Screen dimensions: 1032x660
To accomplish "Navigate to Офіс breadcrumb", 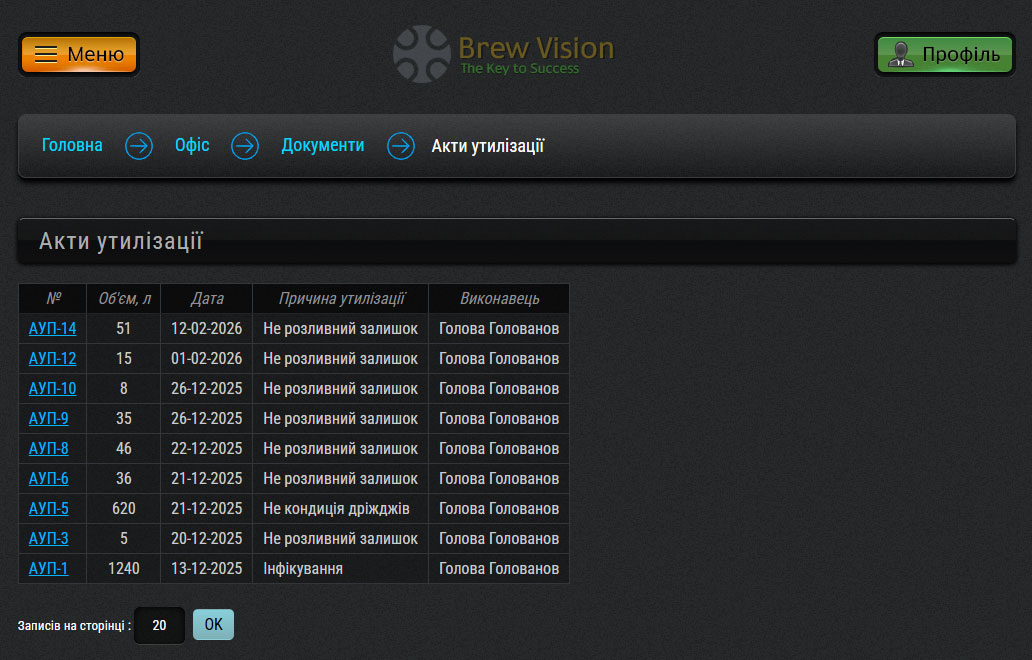I will tap(192, 146).
